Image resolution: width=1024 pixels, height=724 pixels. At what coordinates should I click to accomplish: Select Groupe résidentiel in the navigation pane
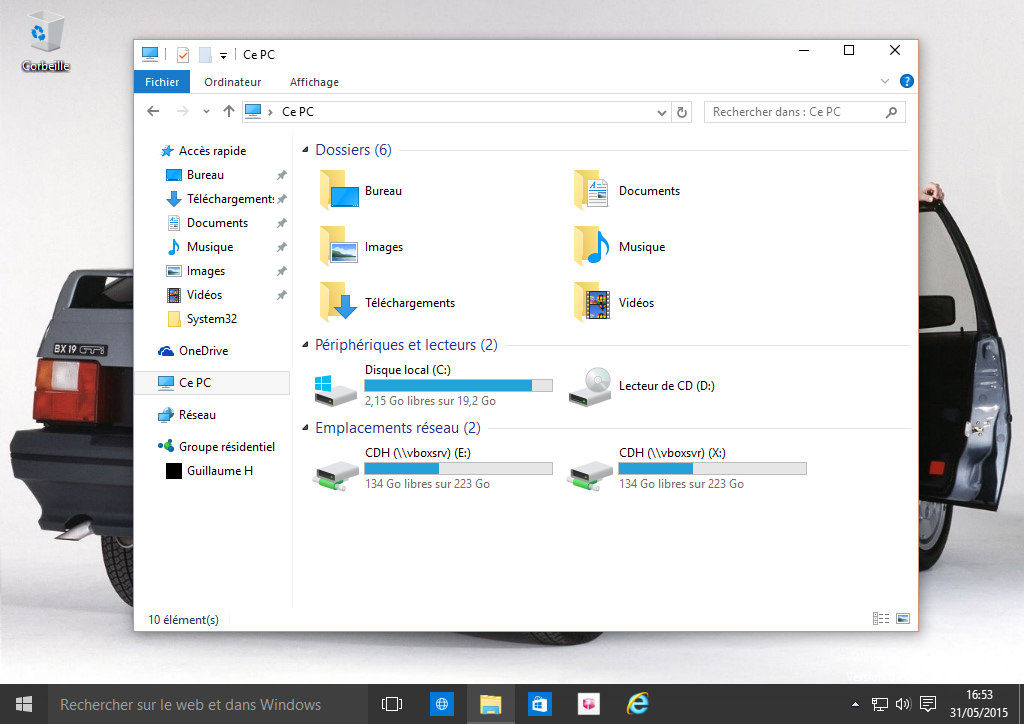(x=216, y=447)
